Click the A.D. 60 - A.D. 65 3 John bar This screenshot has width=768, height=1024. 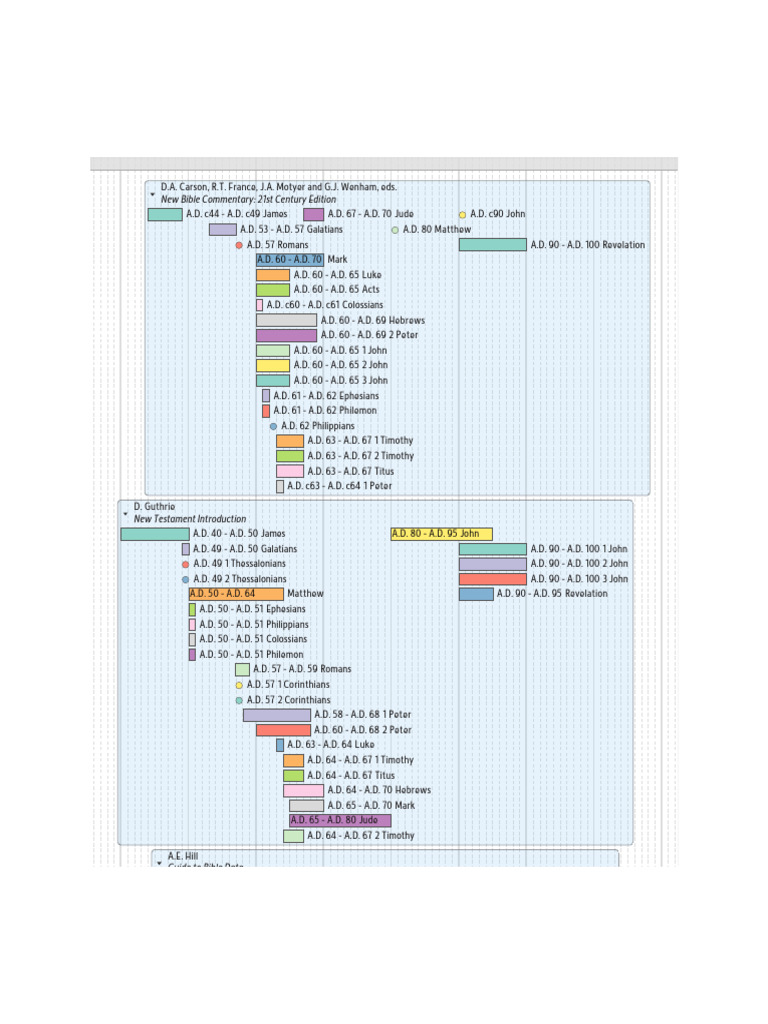pyautogui.click(x=273, y=381)
